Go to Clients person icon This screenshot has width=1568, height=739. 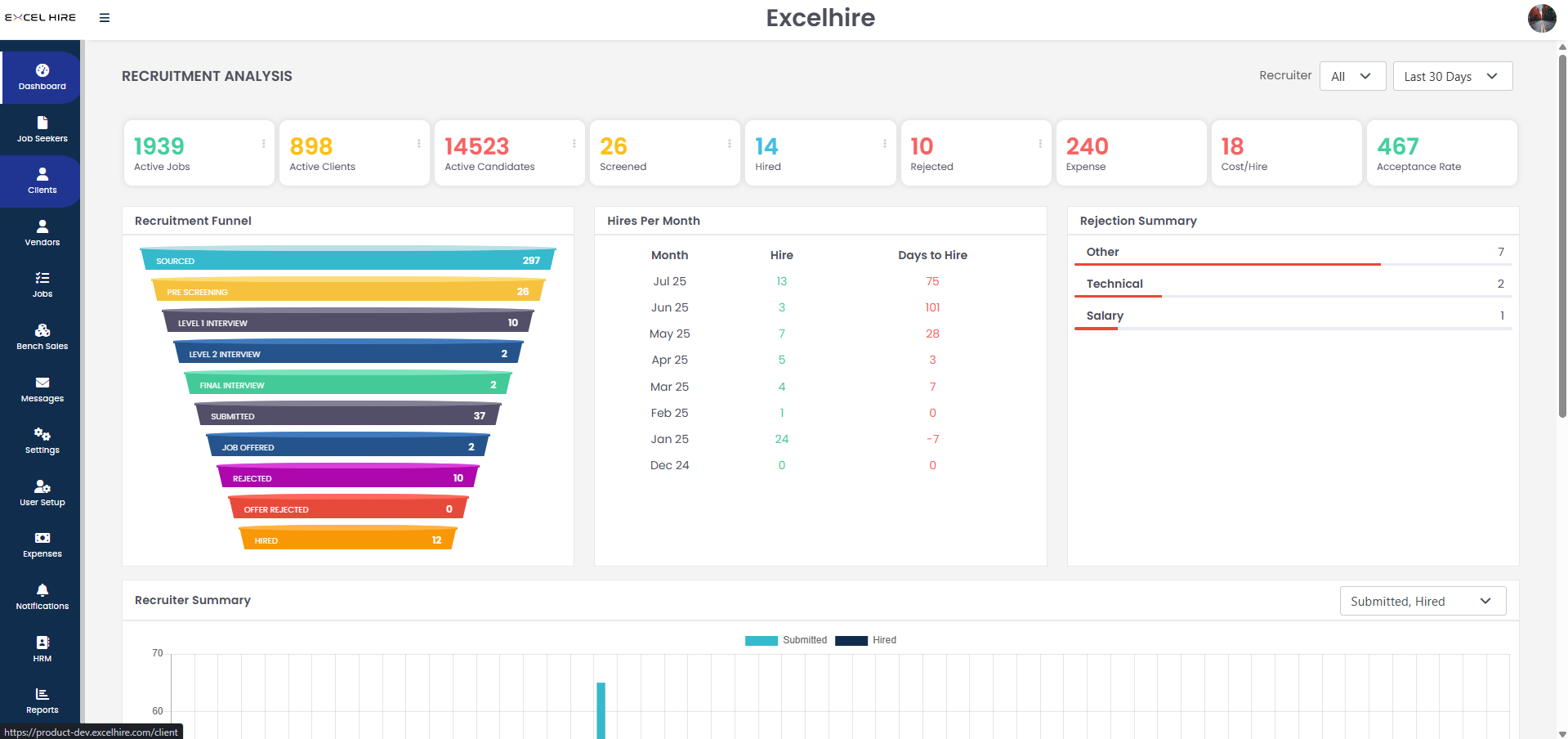click(42, 174)
